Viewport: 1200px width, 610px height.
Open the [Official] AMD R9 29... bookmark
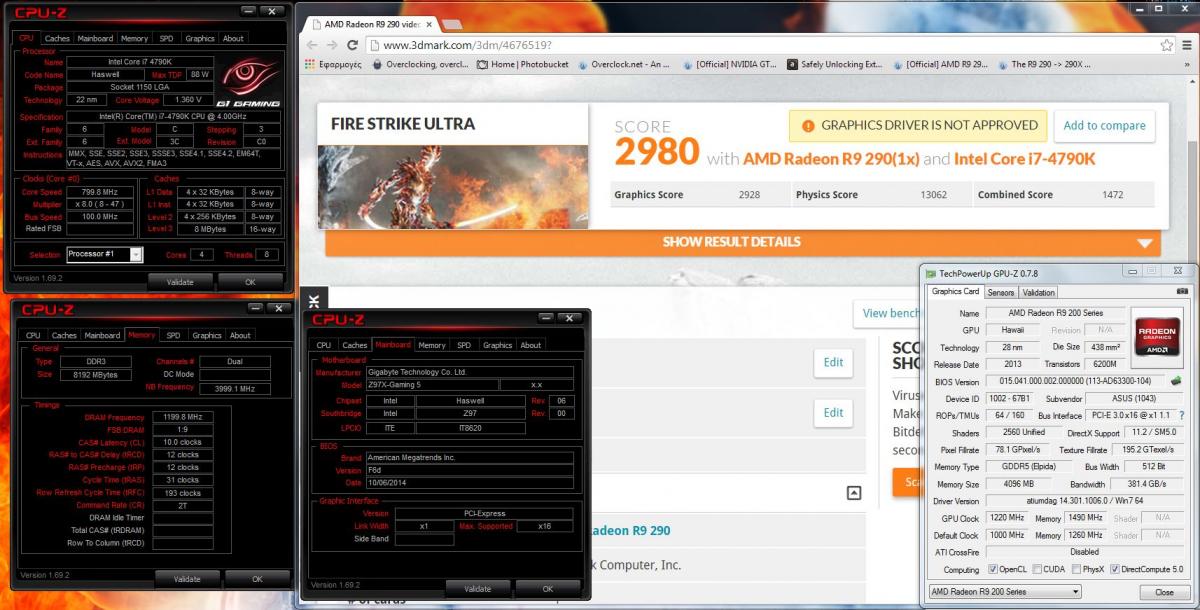[940, 65]
